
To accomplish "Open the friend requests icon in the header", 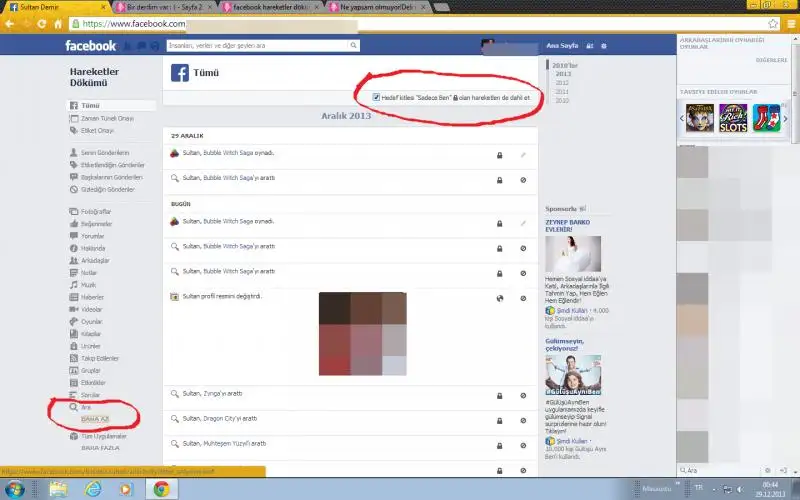I will [128, 46].
